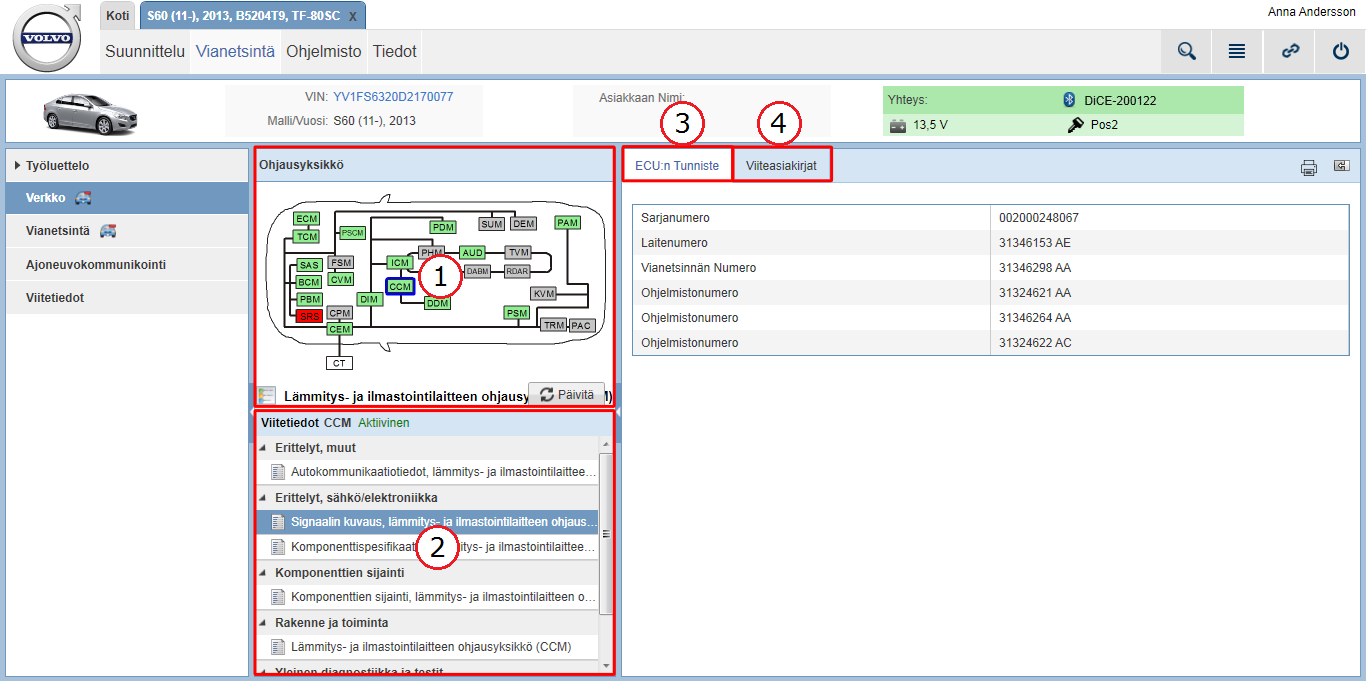Open the Suunnittelu menu
This screenshot has height=681, width=1366.
point(146,51)
